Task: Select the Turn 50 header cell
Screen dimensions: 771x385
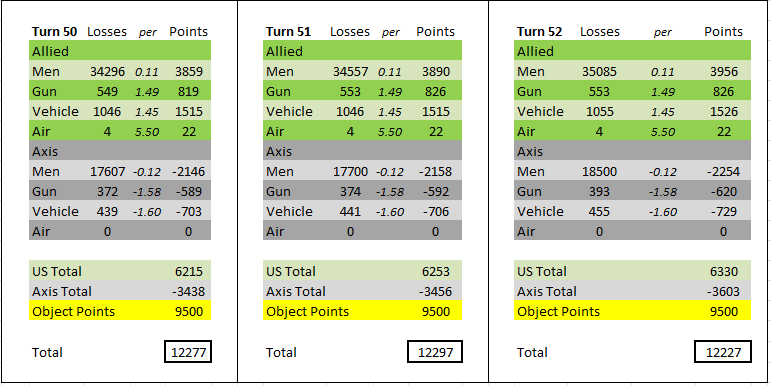Action: tap(55, 31)
